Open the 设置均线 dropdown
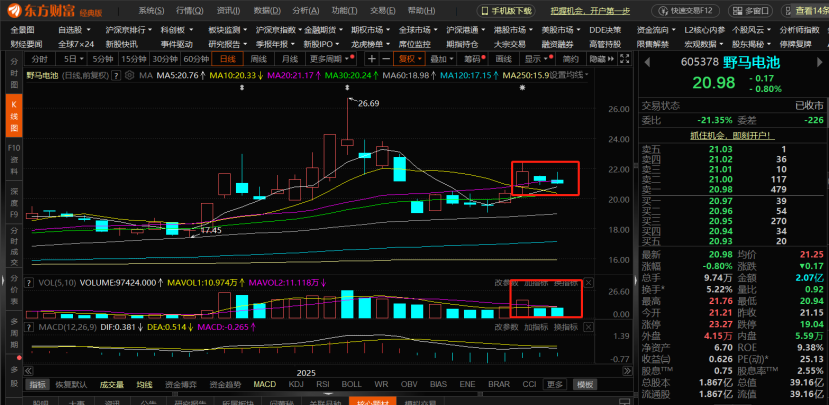This screenshot has width=829, height=405. coord(569,76)
